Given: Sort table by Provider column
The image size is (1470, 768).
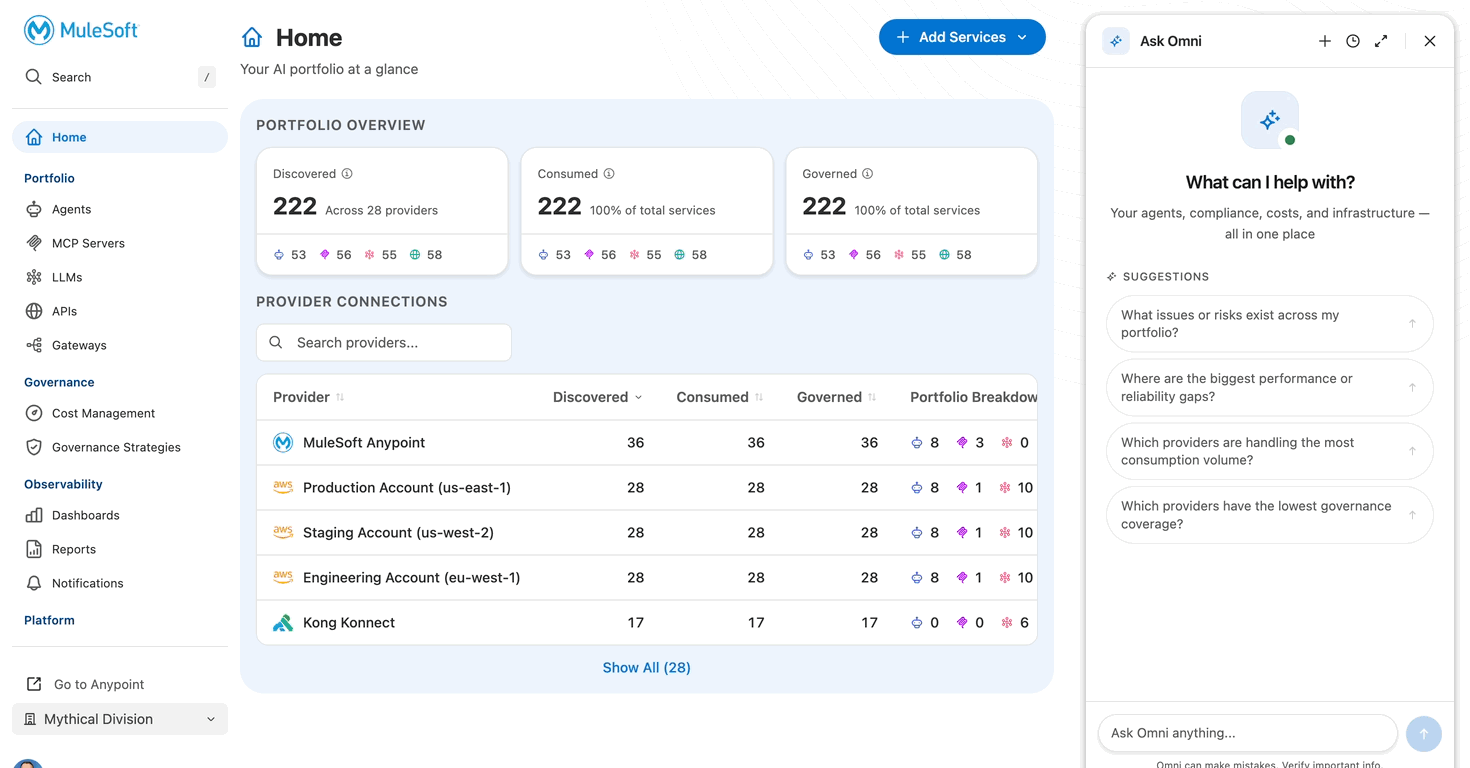Looking at the screenshot, I should tap(308, 397).
